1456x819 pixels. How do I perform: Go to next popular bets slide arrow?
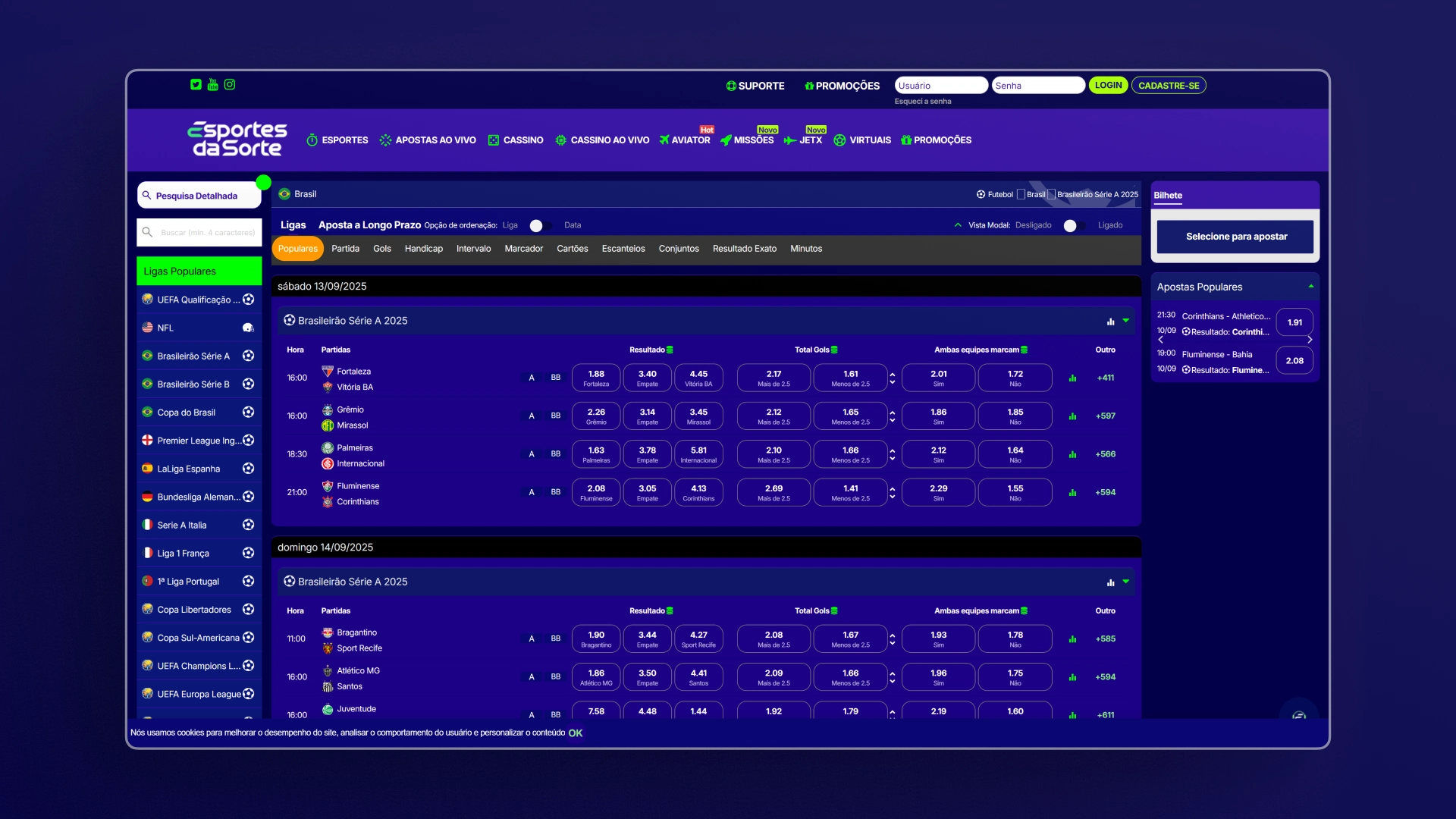tap(1310, 340)
